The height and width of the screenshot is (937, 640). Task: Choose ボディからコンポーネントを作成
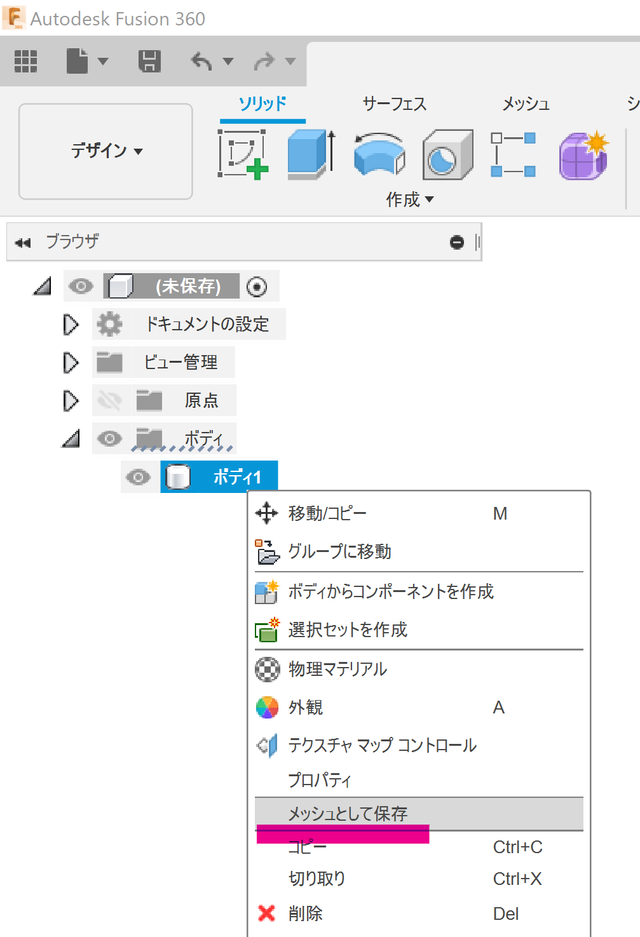point(419,592)
